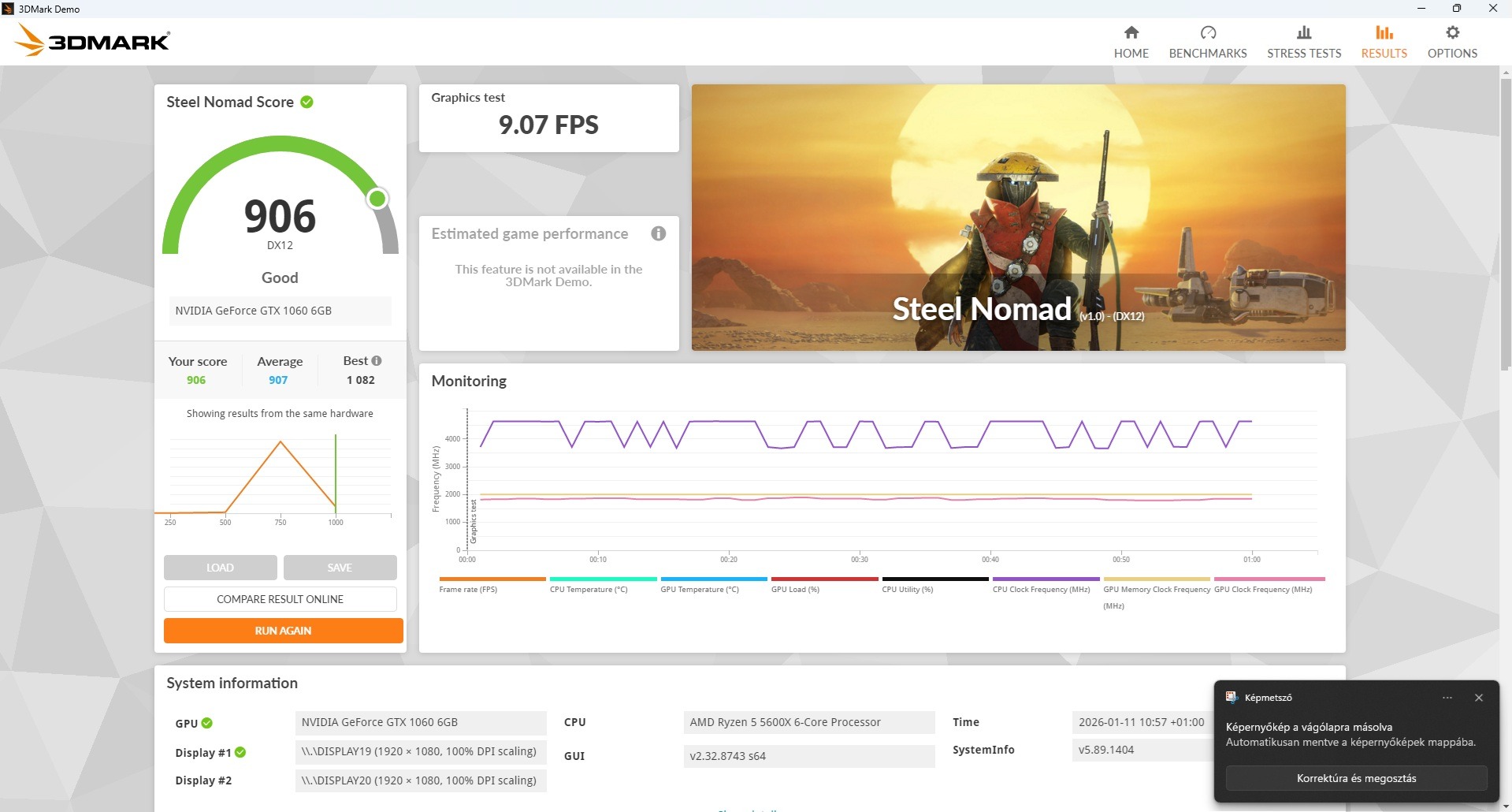Image resolution: width=1512 pixels, height=812 pixels.
Task: Click the orange RUN AGAIN button
Action: coord(284,631)
